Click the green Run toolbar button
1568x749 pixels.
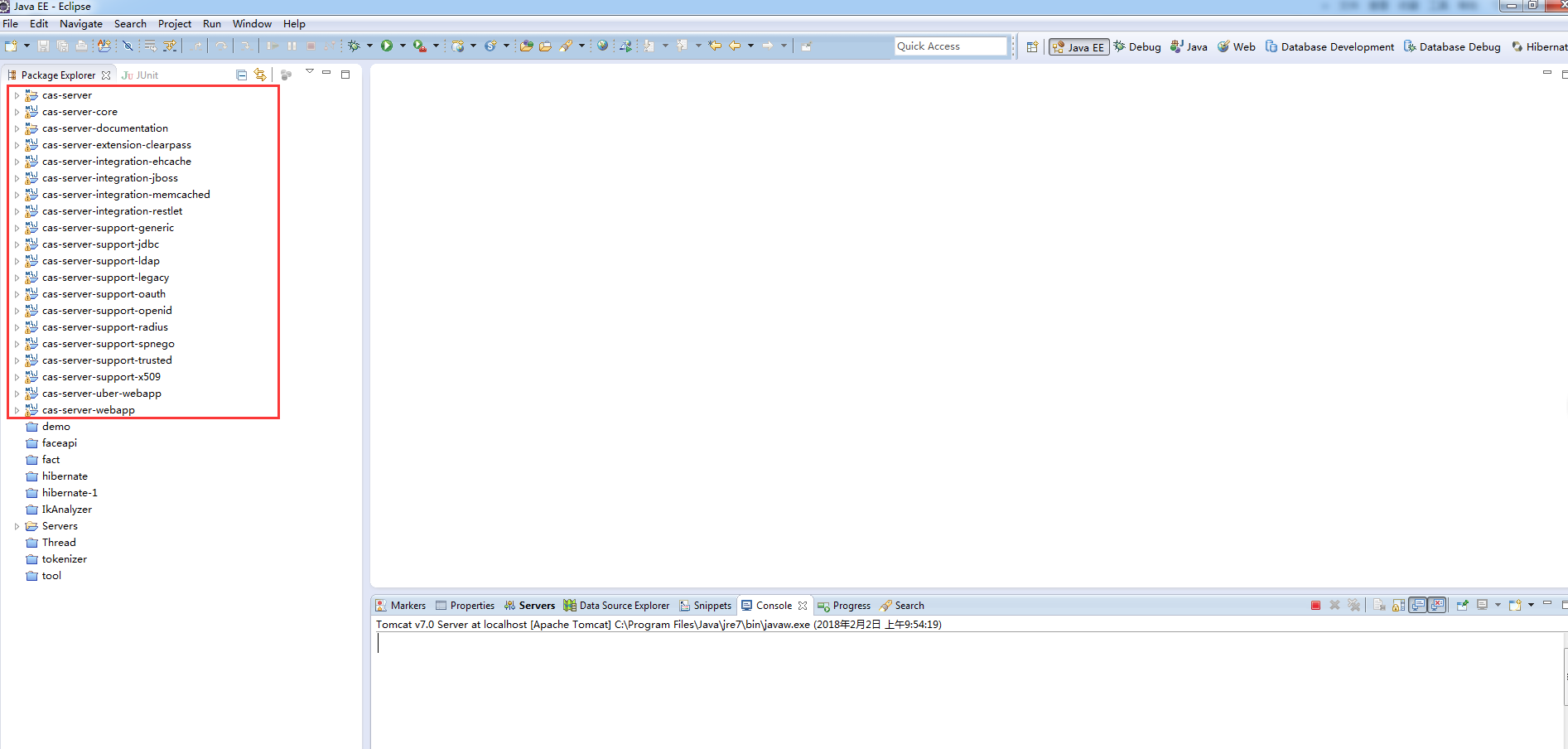click(x=387, y=46)
